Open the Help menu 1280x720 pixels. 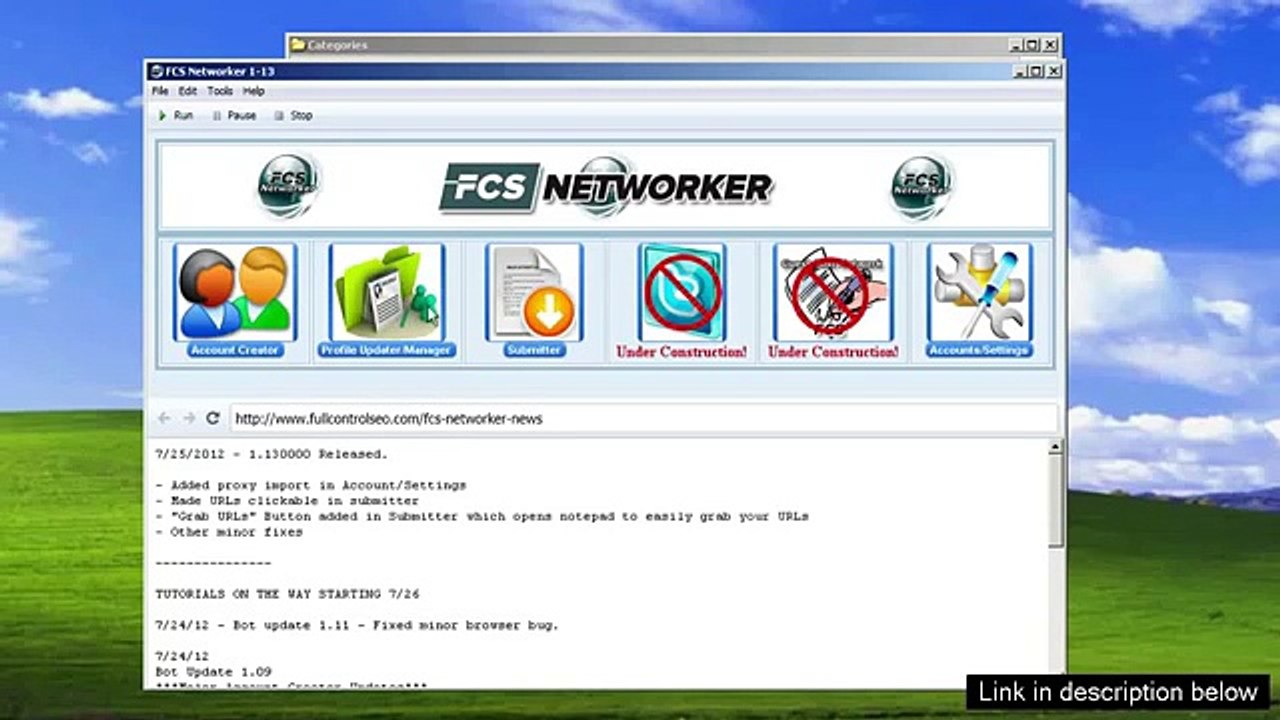[x=254, y=91]
